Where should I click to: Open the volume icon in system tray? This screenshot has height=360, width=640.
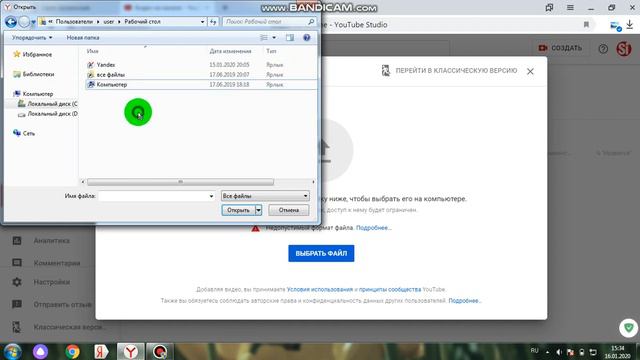coord(559,352)
